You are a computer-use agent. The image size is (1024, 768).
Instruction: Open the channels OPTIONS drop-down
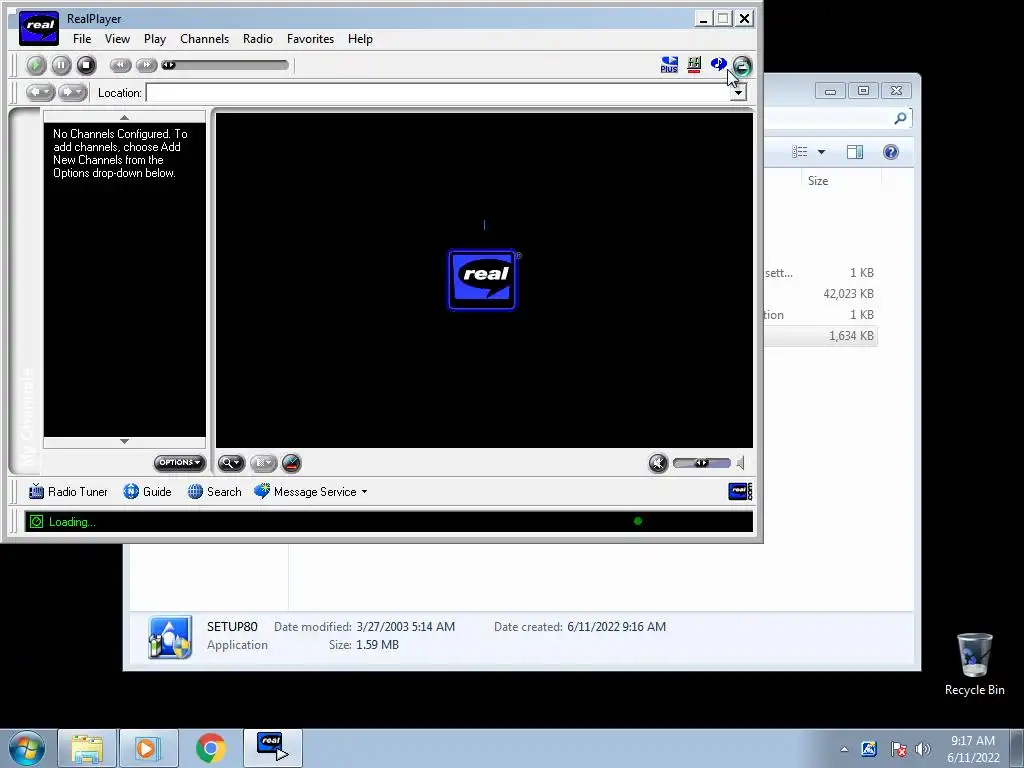[180, 462]
